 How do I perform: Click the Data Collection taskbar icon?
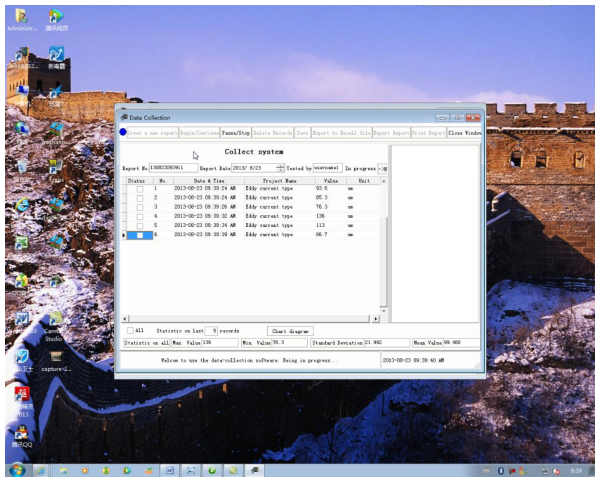pyautogui.click(x=254, y=470)
